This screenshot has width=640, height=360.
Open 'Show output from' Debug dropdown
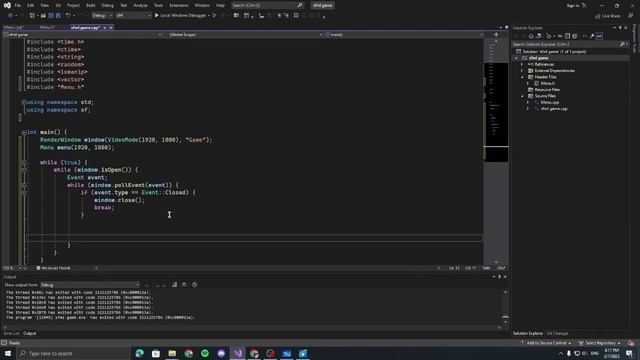(90, 285)
